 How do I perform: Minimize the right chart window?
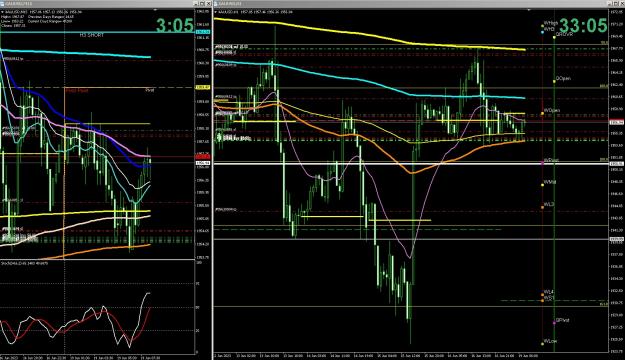(610, 4)
